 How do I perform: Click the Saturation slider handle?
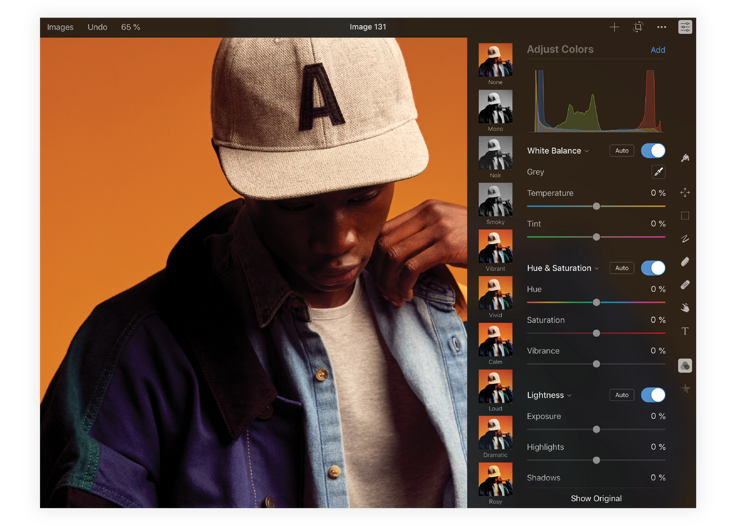click(596, 333)
